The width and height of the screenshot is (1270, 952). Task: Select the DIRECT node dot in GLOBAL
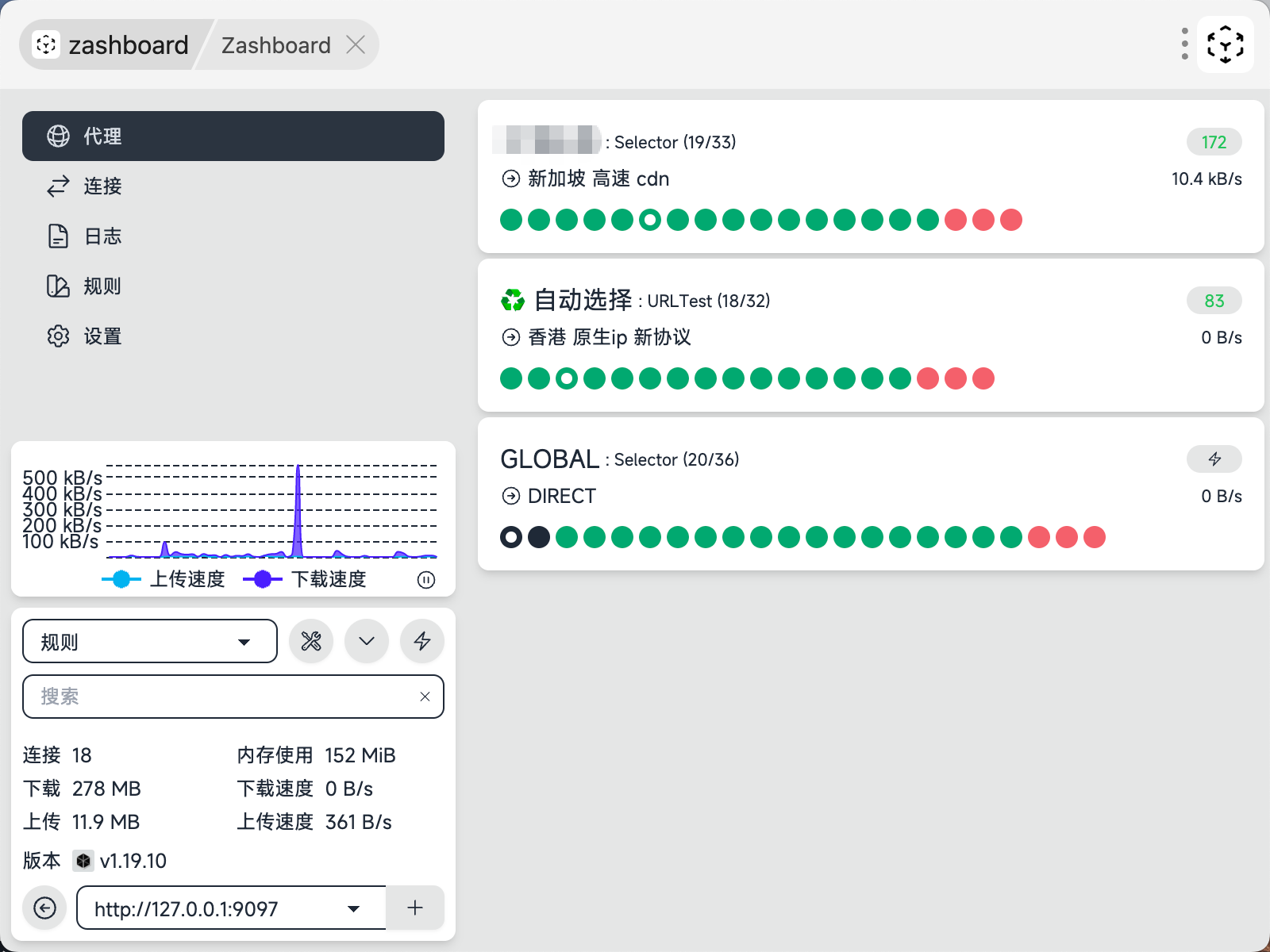[511, 537]
